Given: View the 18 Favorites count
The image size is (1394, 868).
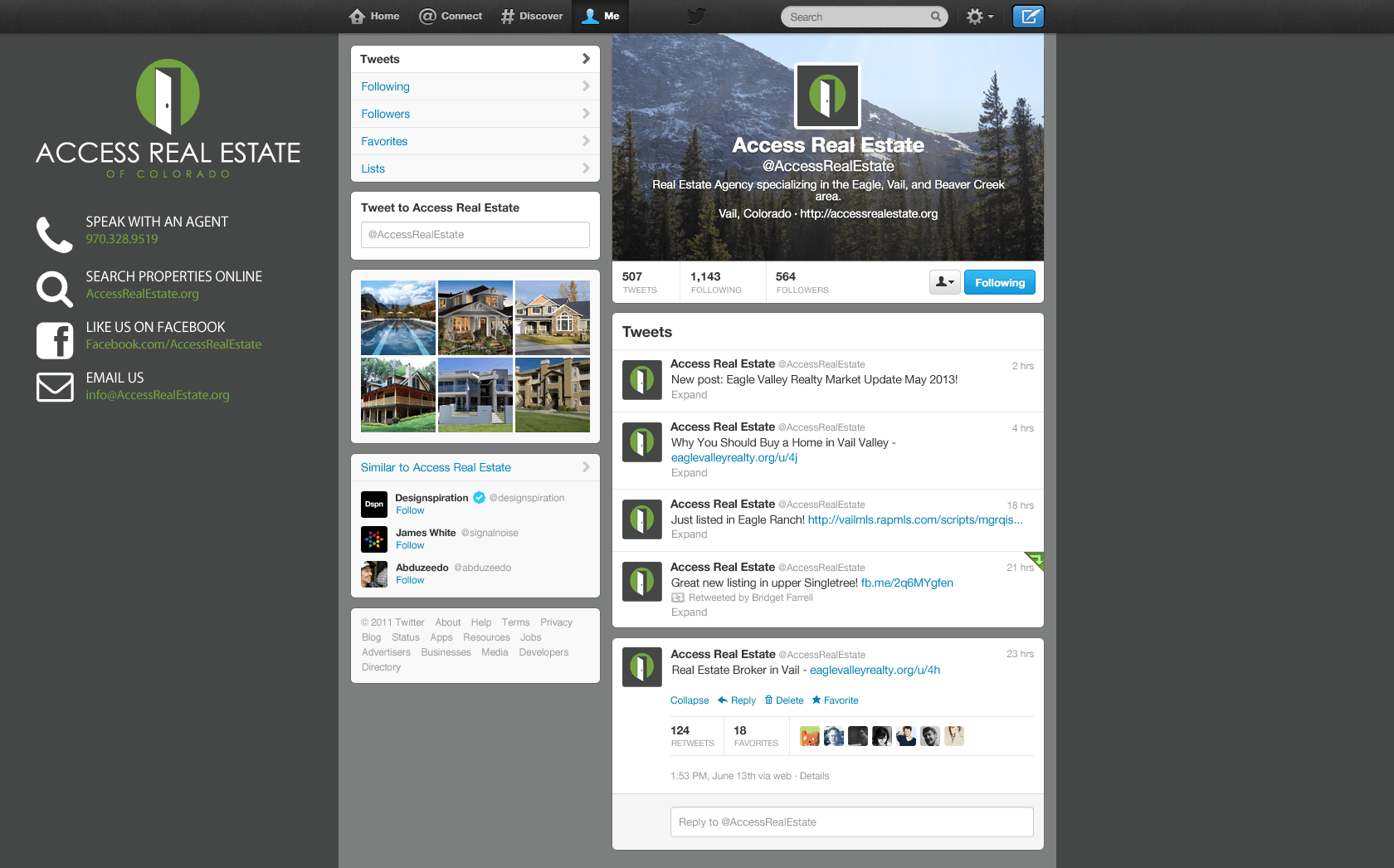Looking at the screenshot, I should [x=756, y=736].
